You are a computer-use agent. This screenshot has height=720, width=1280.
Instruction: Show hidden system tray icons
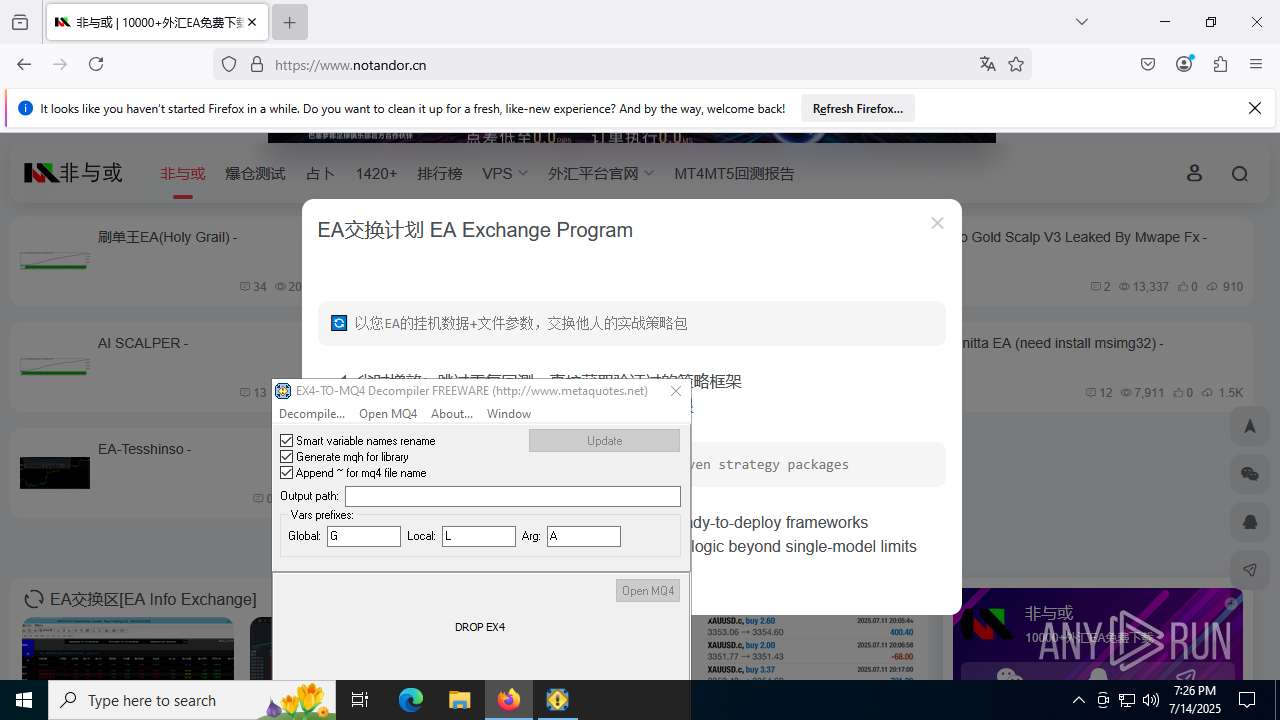pos(1078,700)
